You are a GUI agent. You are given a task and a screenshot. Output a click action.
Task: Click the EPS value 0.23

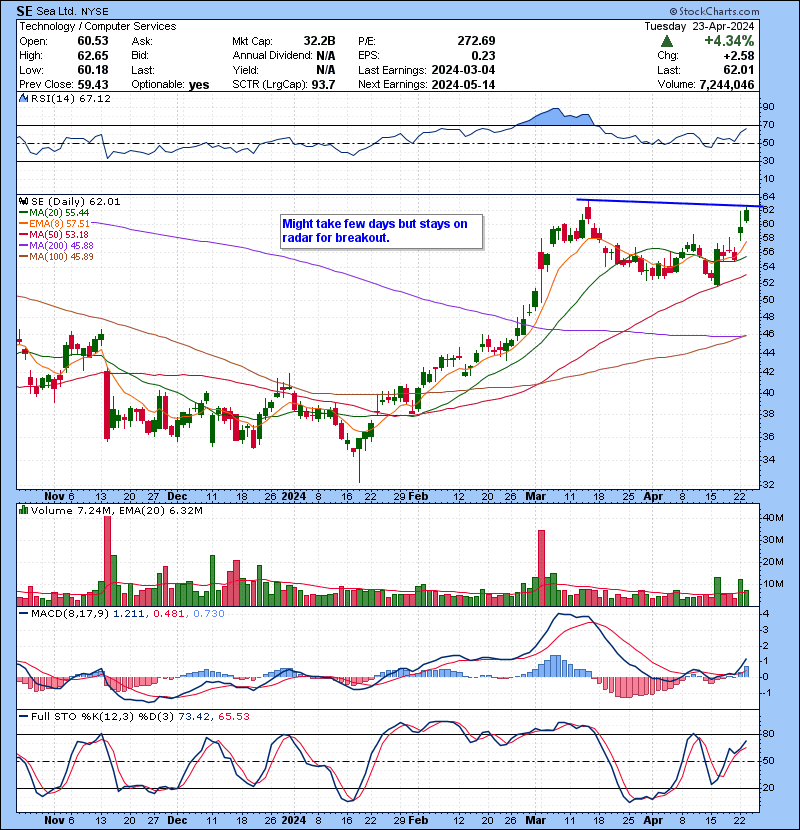483,56
